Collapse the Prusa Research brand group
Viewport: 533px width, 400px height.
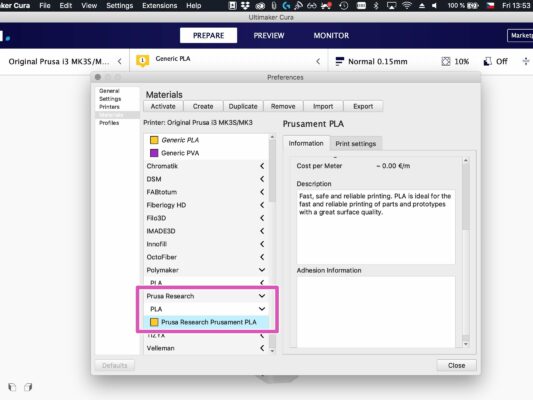point(262,296)
